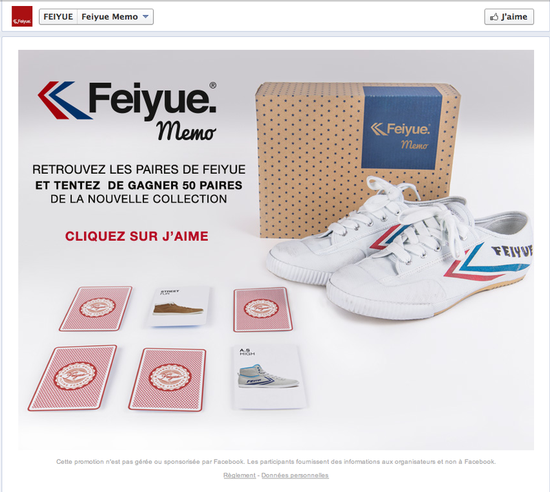Screen dimensions: 550x492
Task: Click the Facebook promotion disclaimer text
Action: pos(276,461)
